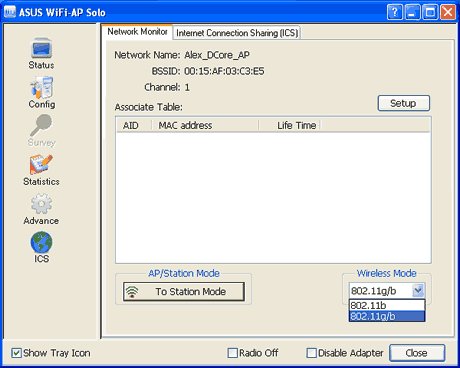Sort by the AID column header
This screenshot has height=368, width=460.
point(134,125)
